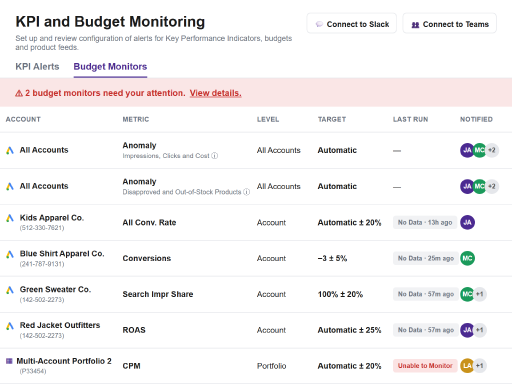Click the portfolio ID (P33454)
The height and width of the screenshot is (384, 512).
tap(33, 371)
